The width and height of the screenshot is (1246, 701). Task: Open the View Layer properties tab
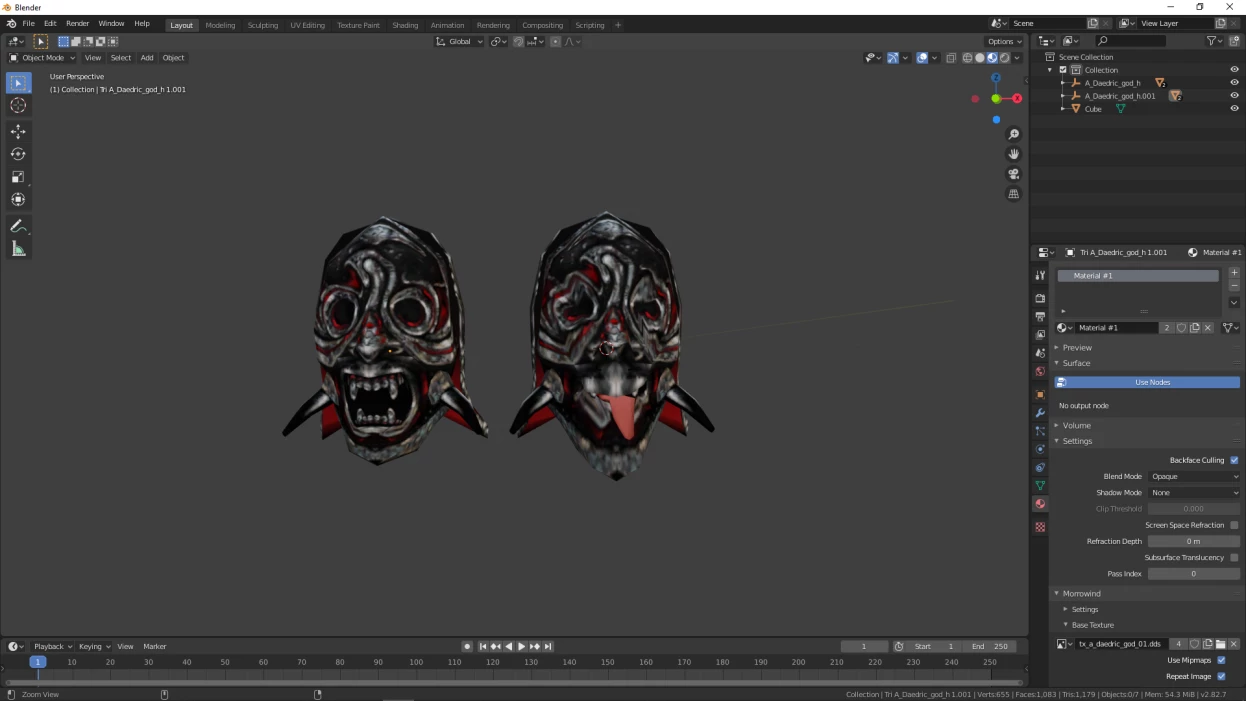pyautogui.click(x=1040, y=335)
